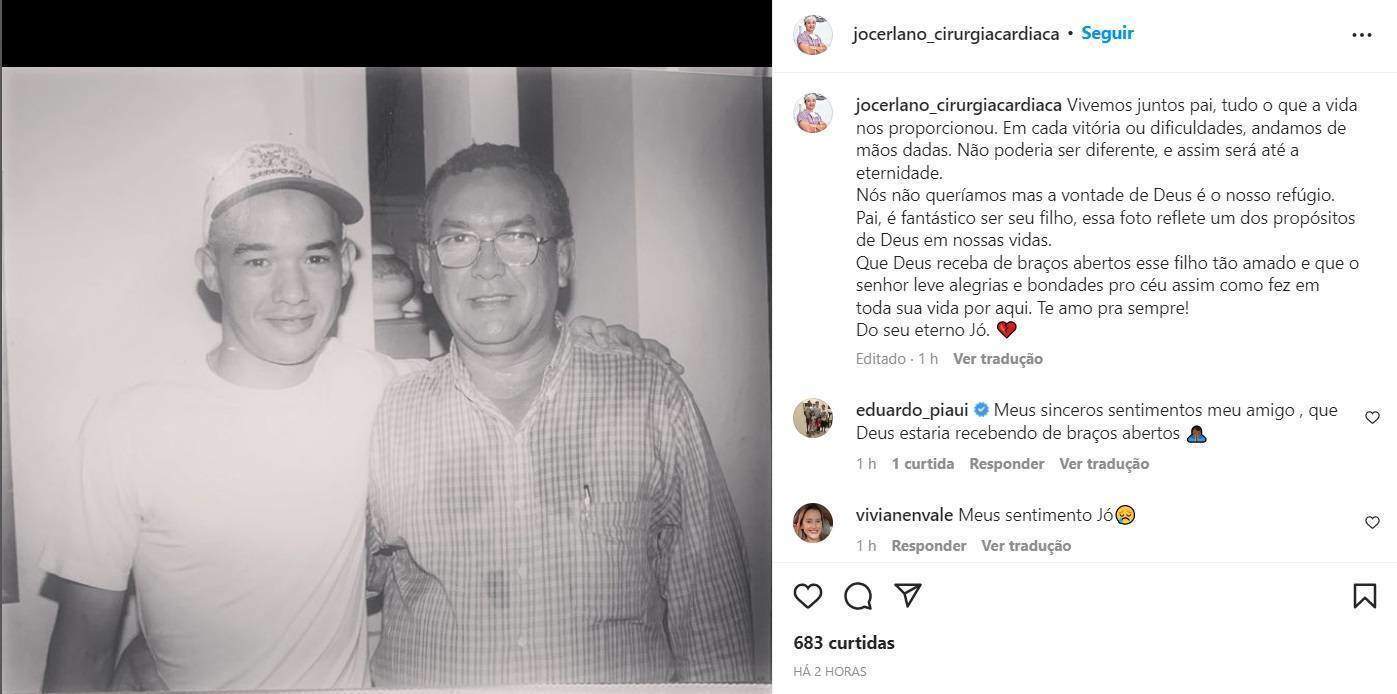Click the caption author's profile picture
This screenshot has width=1397, height=694.
pyautogui.click(x=813, y=114)
